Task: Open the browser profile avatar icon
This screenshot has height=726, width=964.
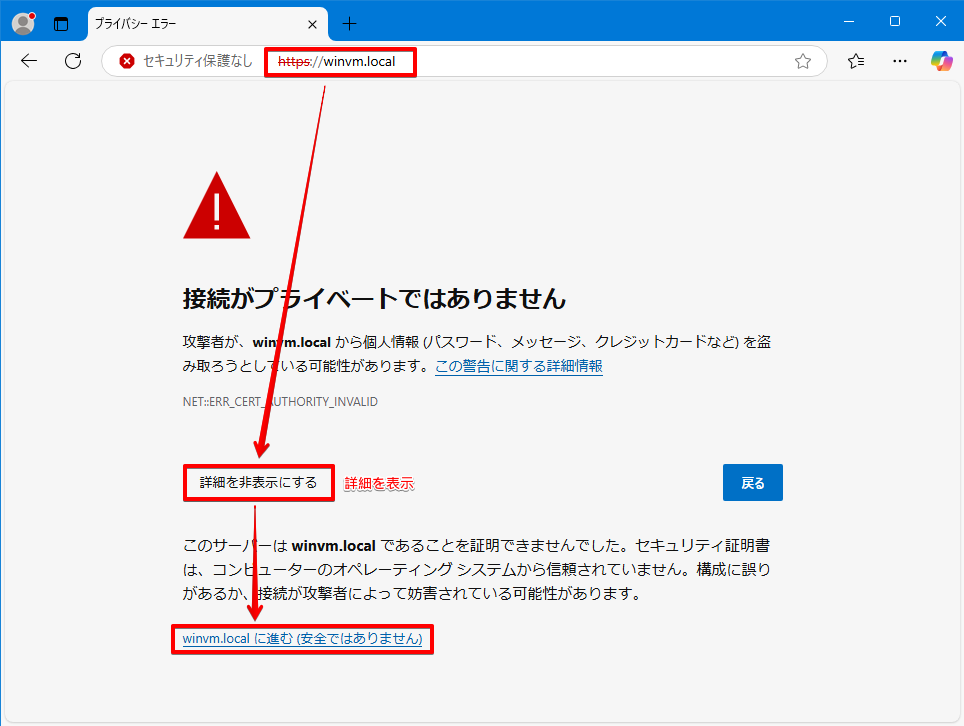Action: 23,23
